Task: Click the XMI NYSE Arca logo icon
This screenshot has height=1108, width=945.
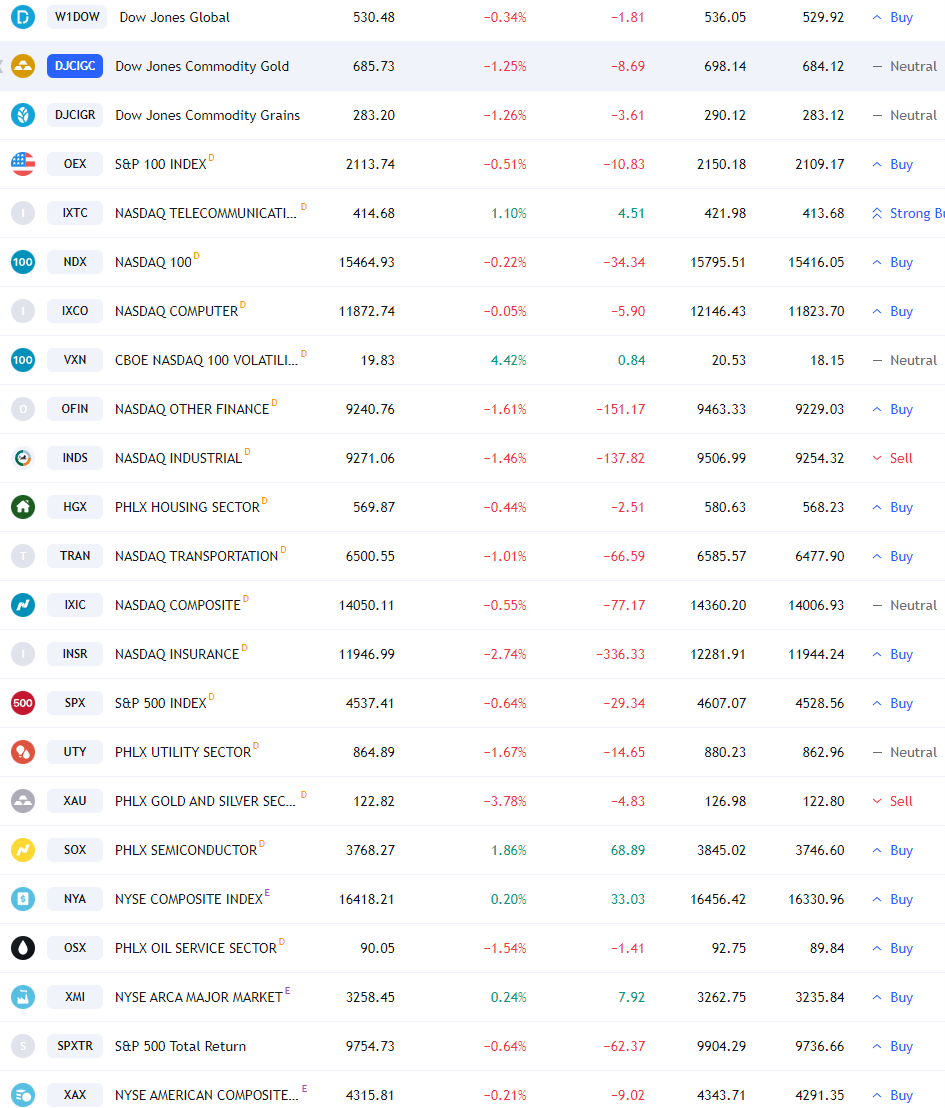Action: [23, 997]
